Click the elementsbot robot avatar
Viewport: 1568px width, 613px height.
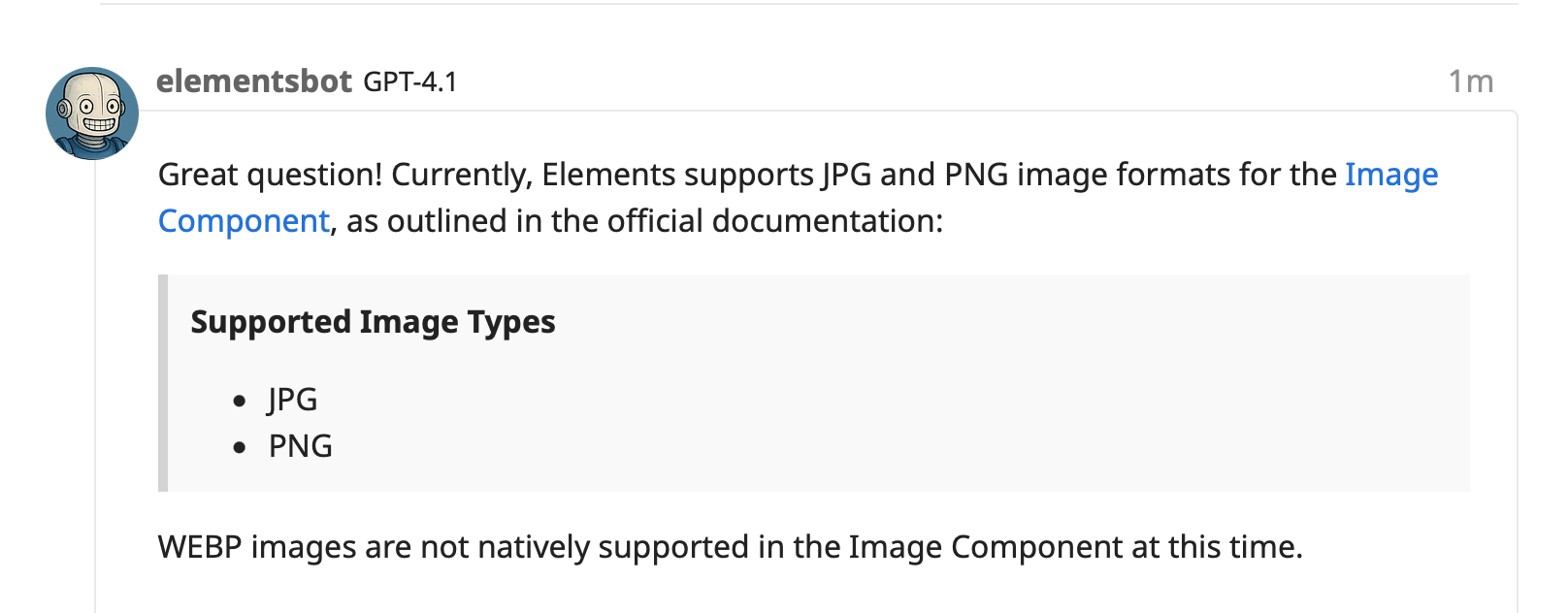(92, 113)
